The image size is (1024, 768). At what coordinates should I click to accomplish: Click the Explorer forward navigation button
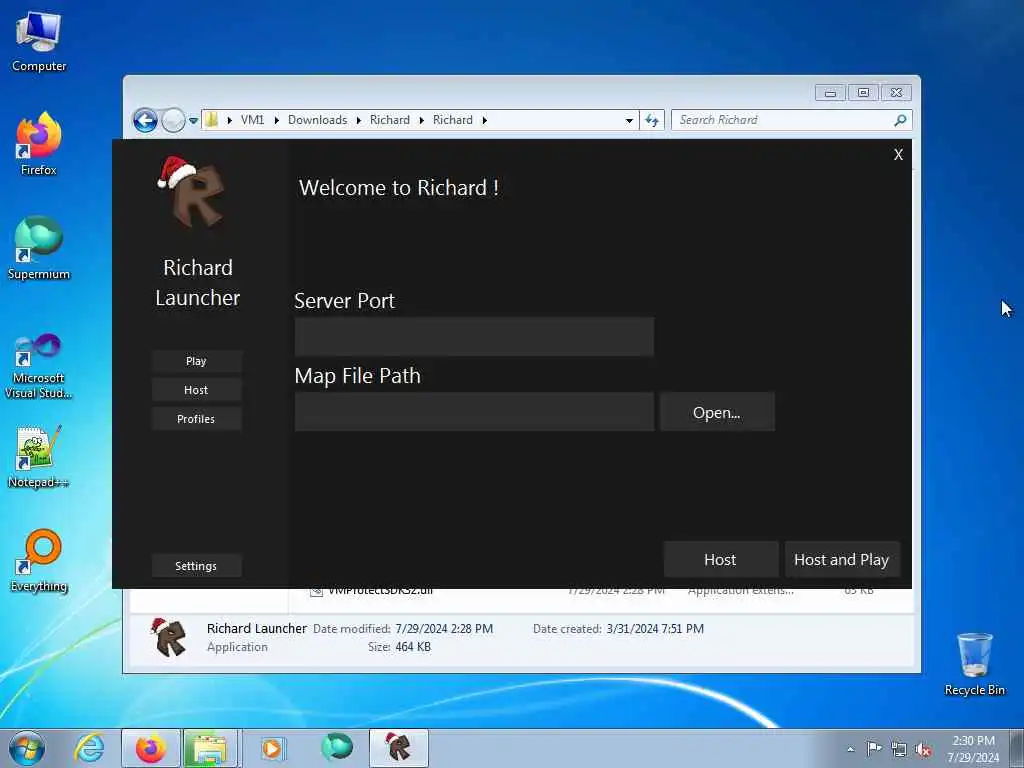click(173, 120)
